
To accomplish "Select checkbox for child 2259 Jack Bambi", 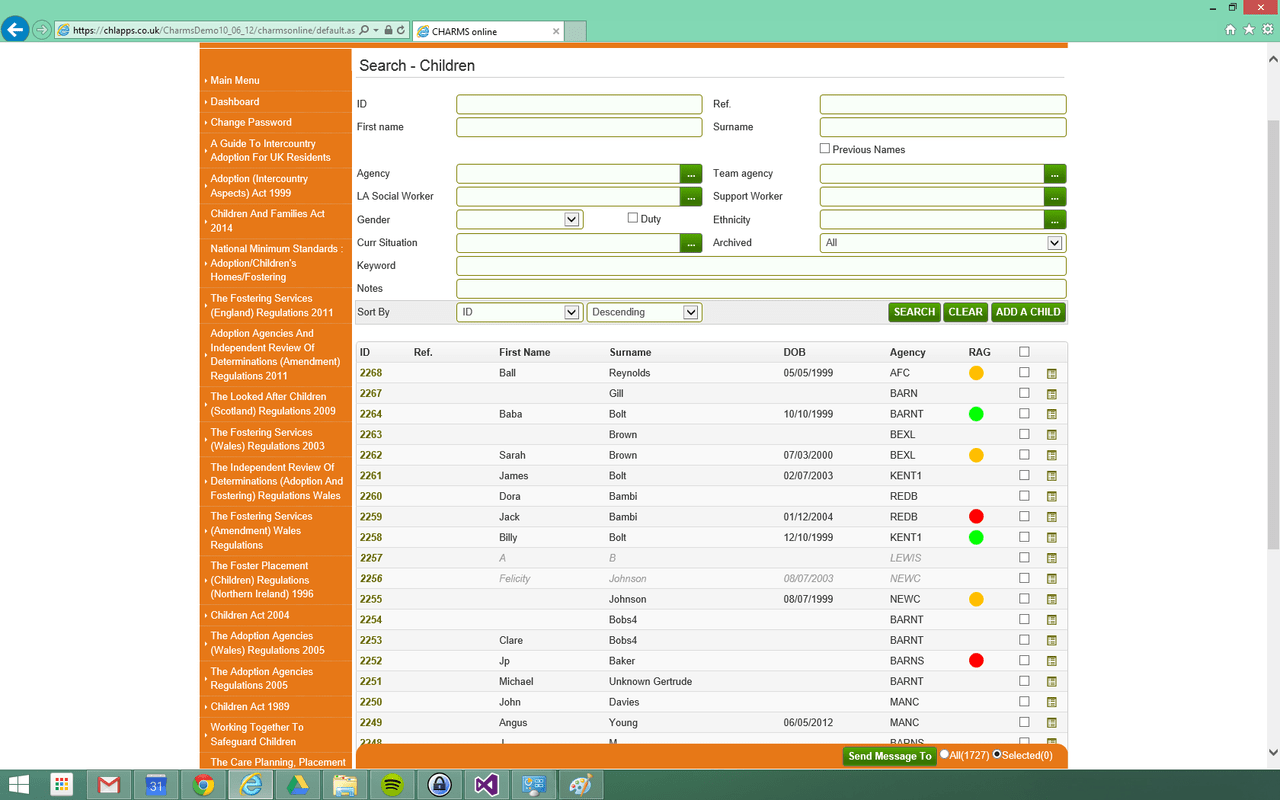I will coord(1024,516).
